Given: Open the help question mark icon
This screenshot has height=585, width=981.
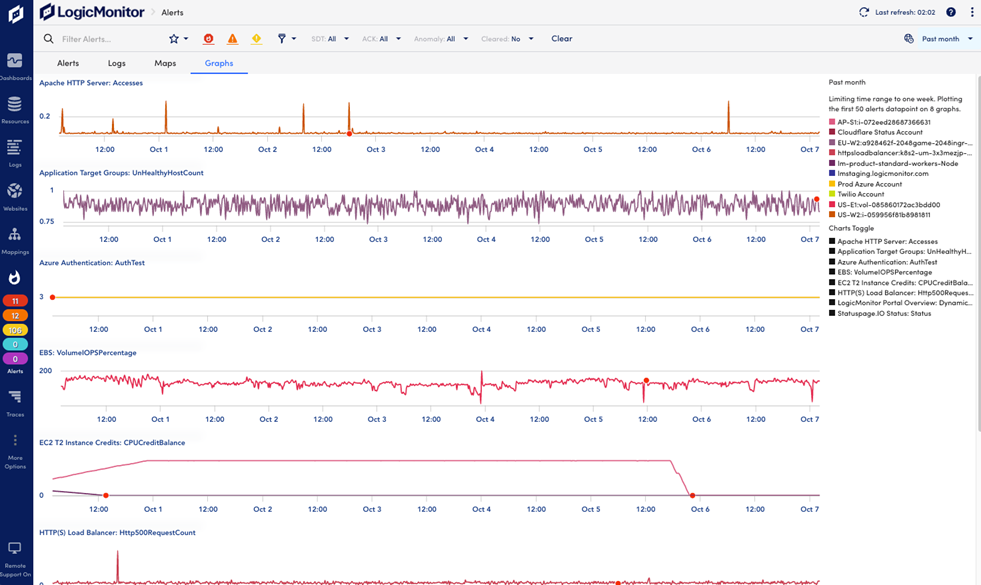Looking at the screenshot, I should coord(951,12).
